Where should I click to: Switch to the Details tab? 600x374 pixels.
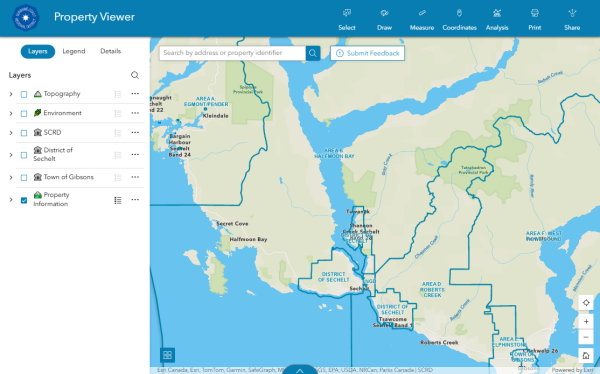pyautogui.click(x=111, y=51)
